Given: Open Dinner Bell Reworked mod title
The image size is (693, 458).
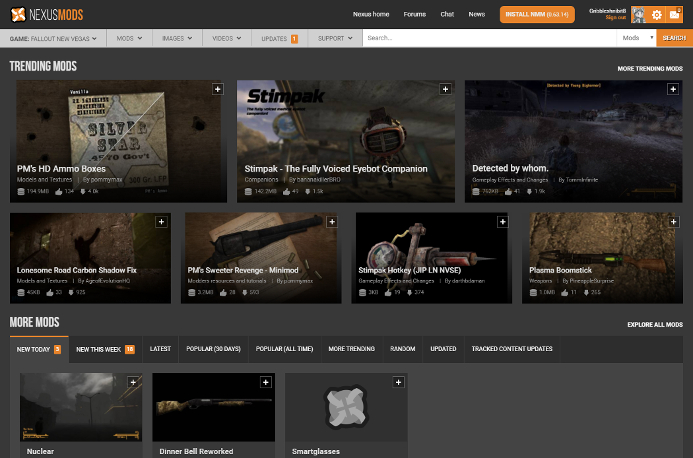Looking at the screenshot, I should 196,451.
